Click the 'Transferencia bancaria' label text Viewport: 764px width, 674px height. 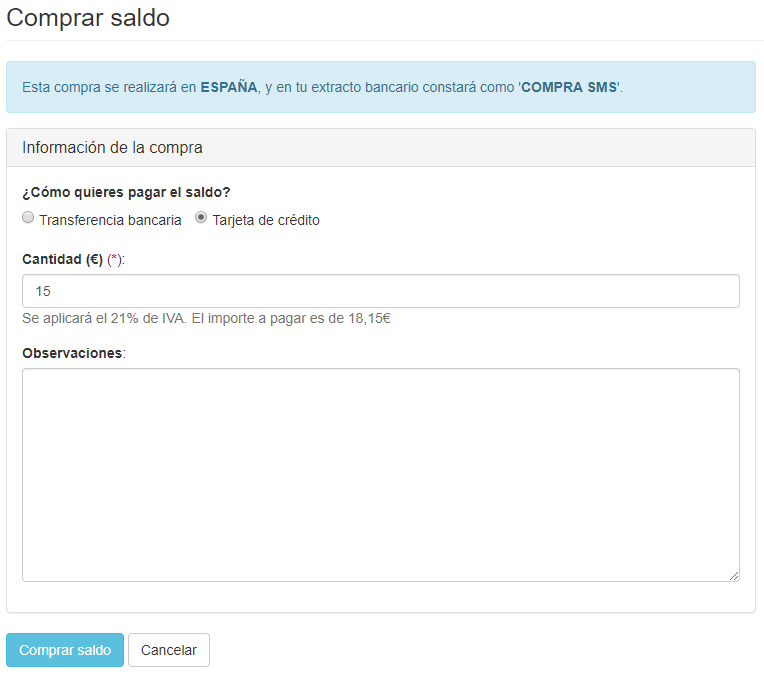coord(110,220)
